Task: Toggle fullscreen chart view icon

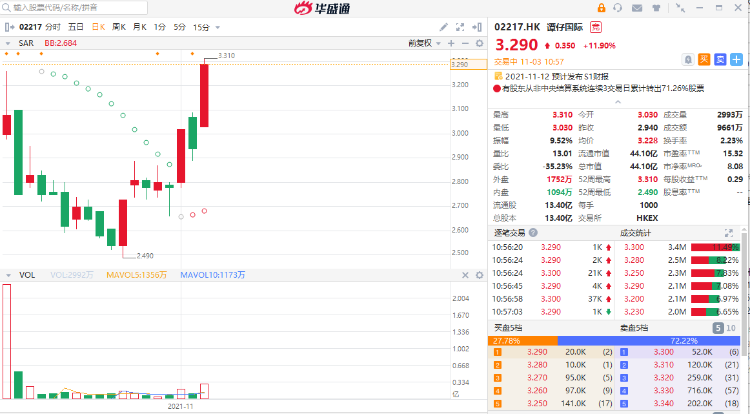Action: point(460,27)
